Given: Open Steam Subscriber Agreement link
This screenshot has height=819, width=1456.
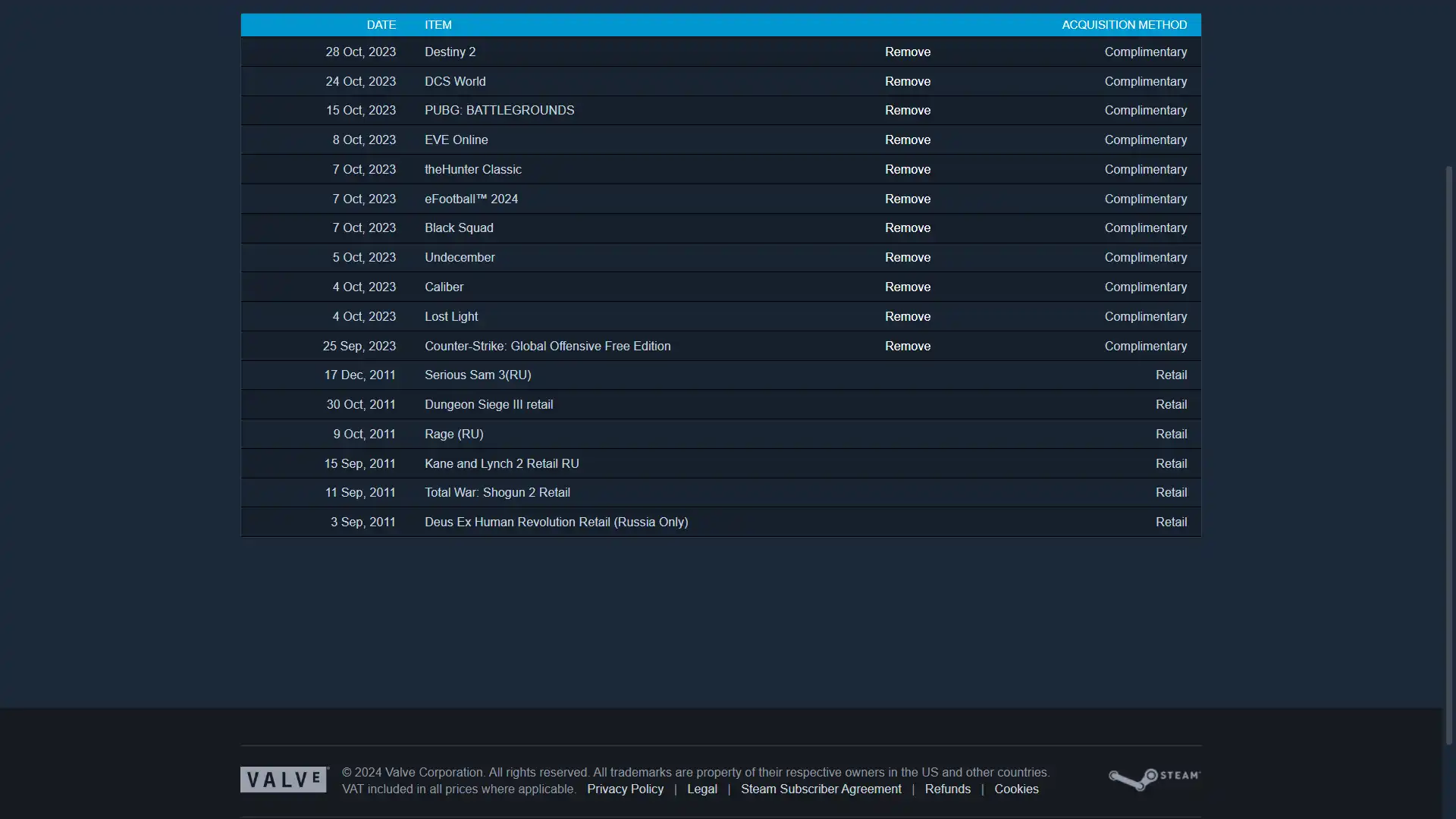Looking at the screenshot, I should coord(821,789).
